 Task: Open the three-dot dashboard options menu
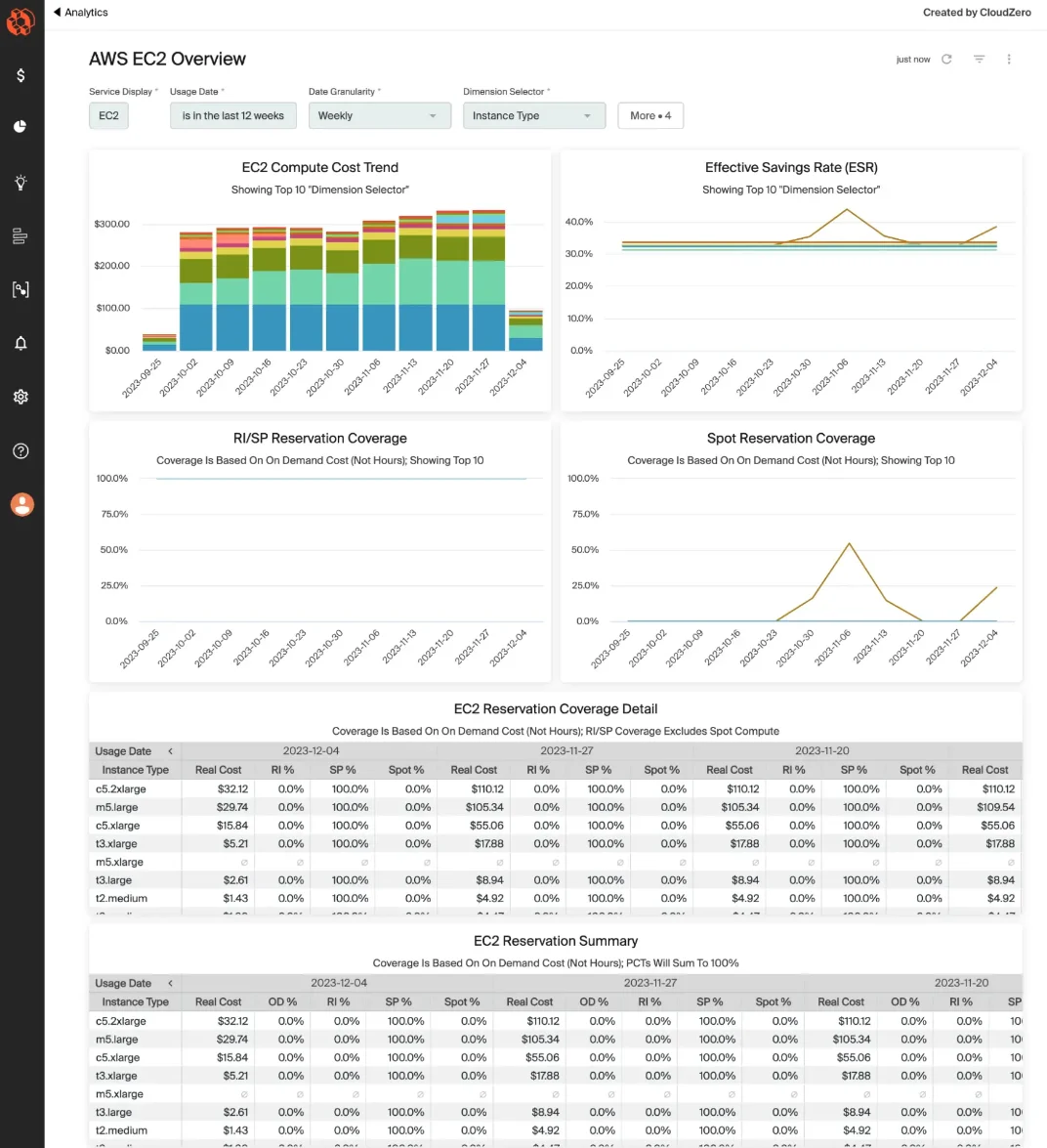pyautogui.click(x=1009, y=60)
